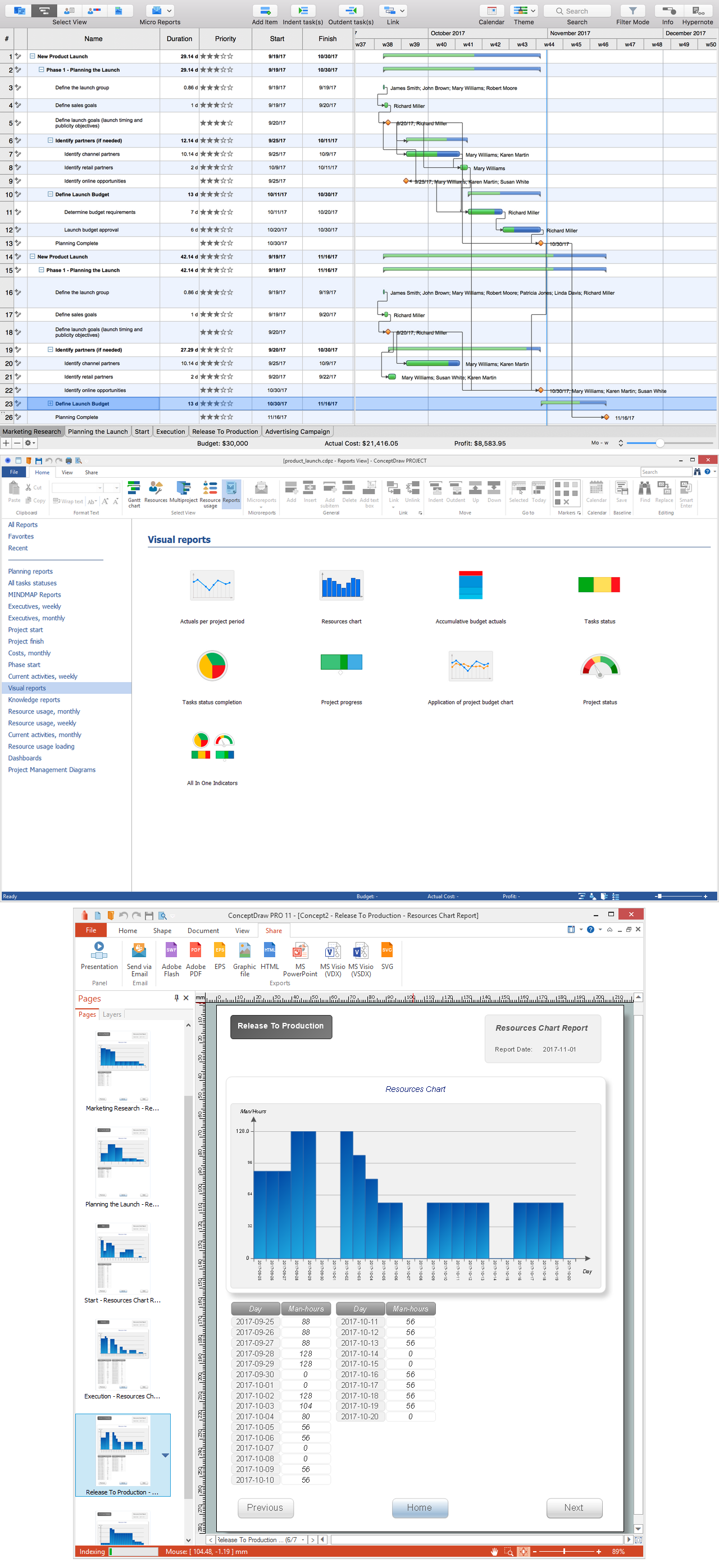
Task: Click the Next button on the report page
Action: (574, 1507)
